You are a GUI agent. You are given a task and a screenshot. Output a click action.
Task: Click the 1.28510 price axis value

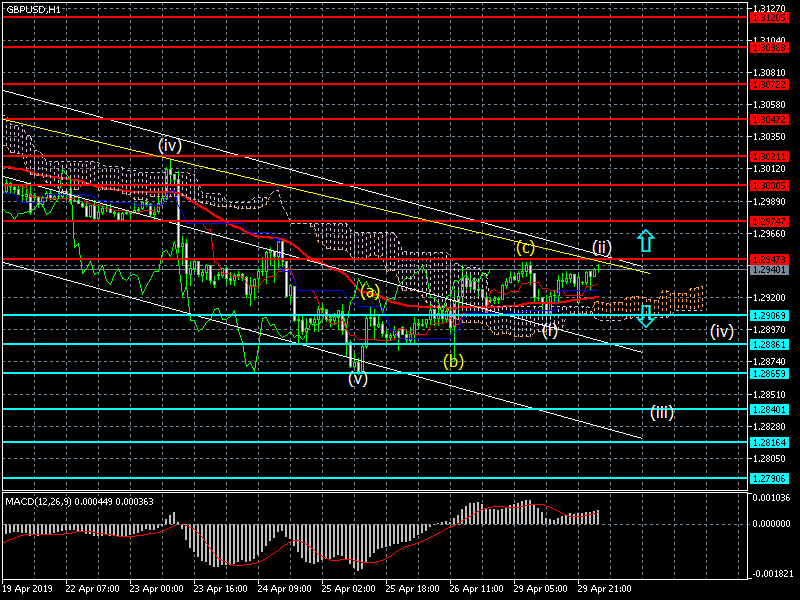[x=769, y=394]
